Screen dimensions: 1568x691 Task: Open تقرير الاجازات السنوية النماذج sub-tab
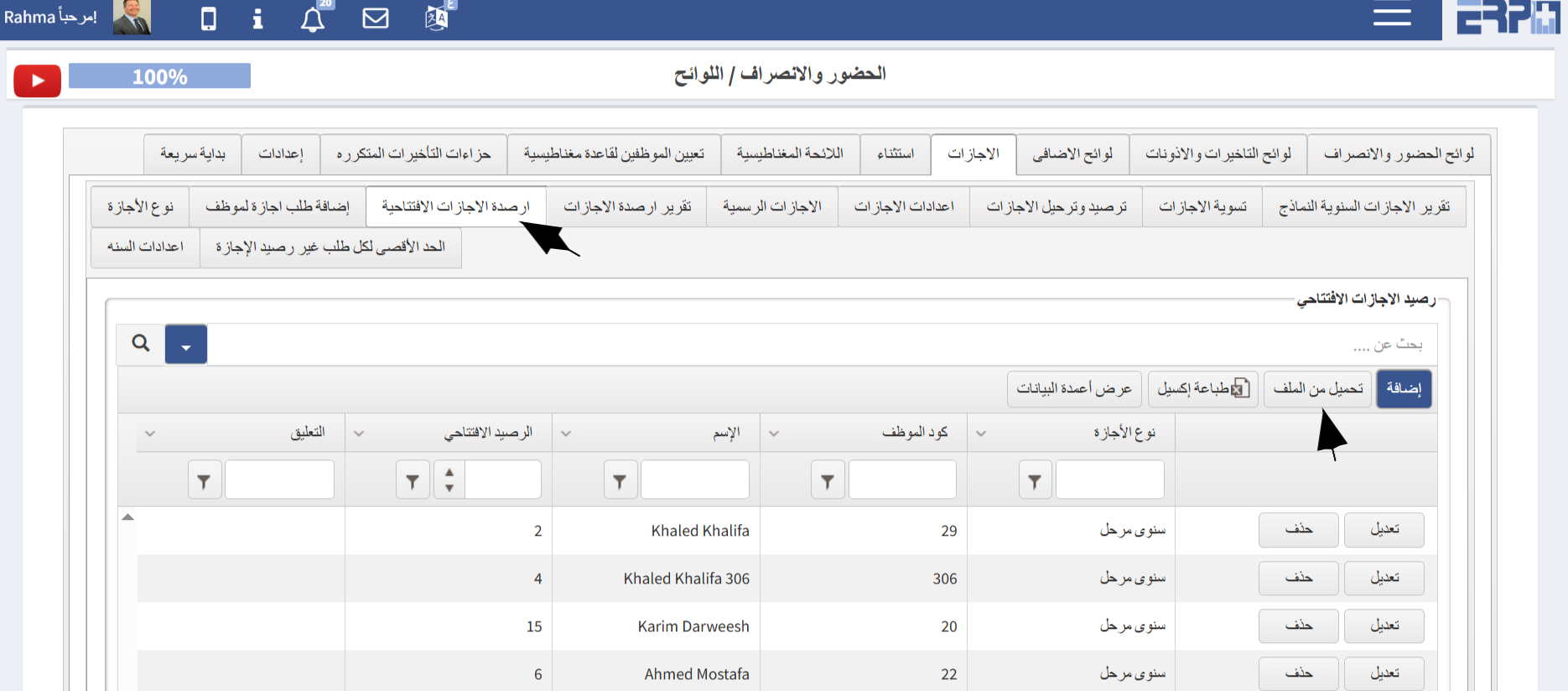1364,206
